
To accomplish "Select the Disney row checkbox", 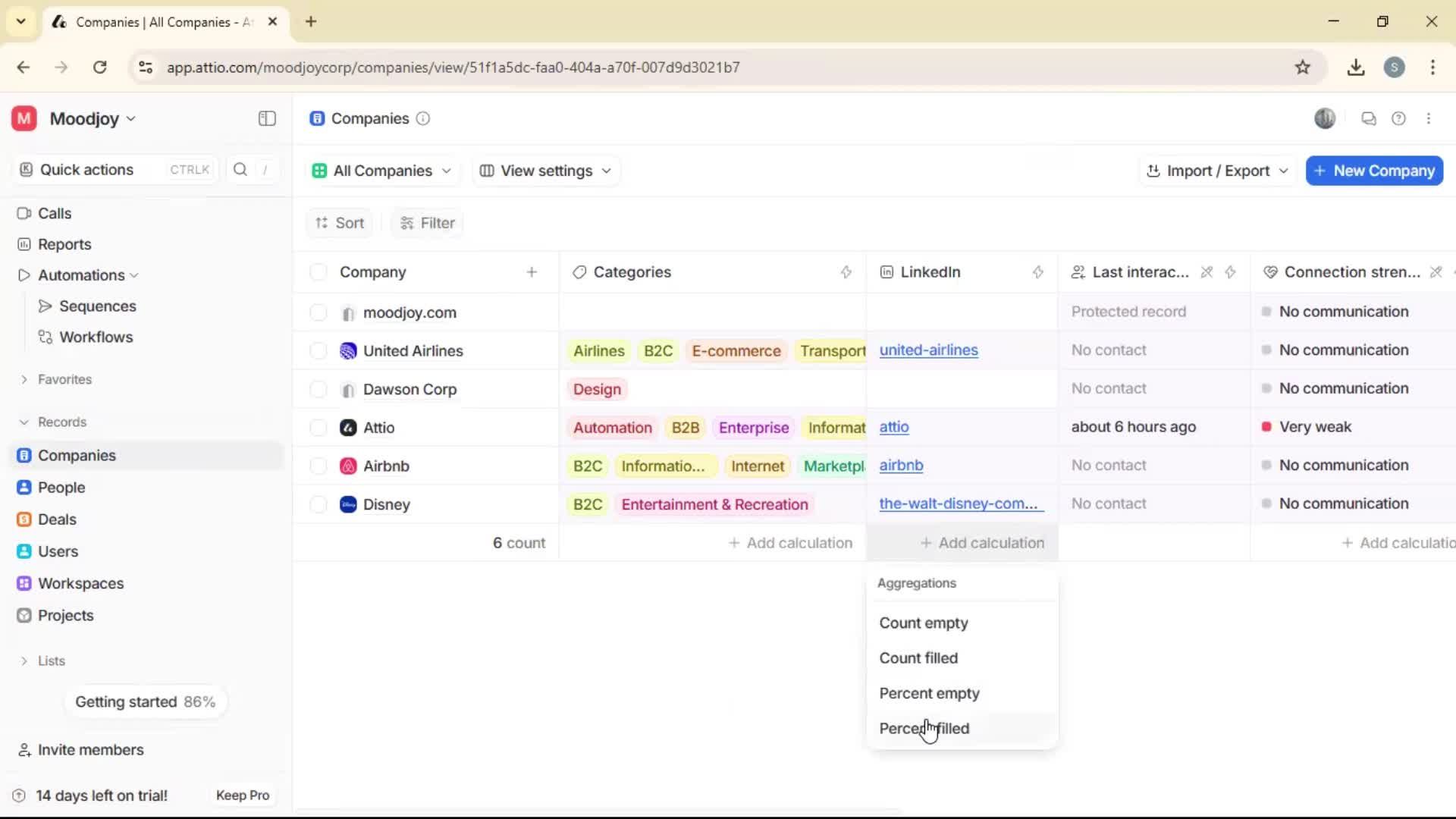I will [x=318, y=504].
